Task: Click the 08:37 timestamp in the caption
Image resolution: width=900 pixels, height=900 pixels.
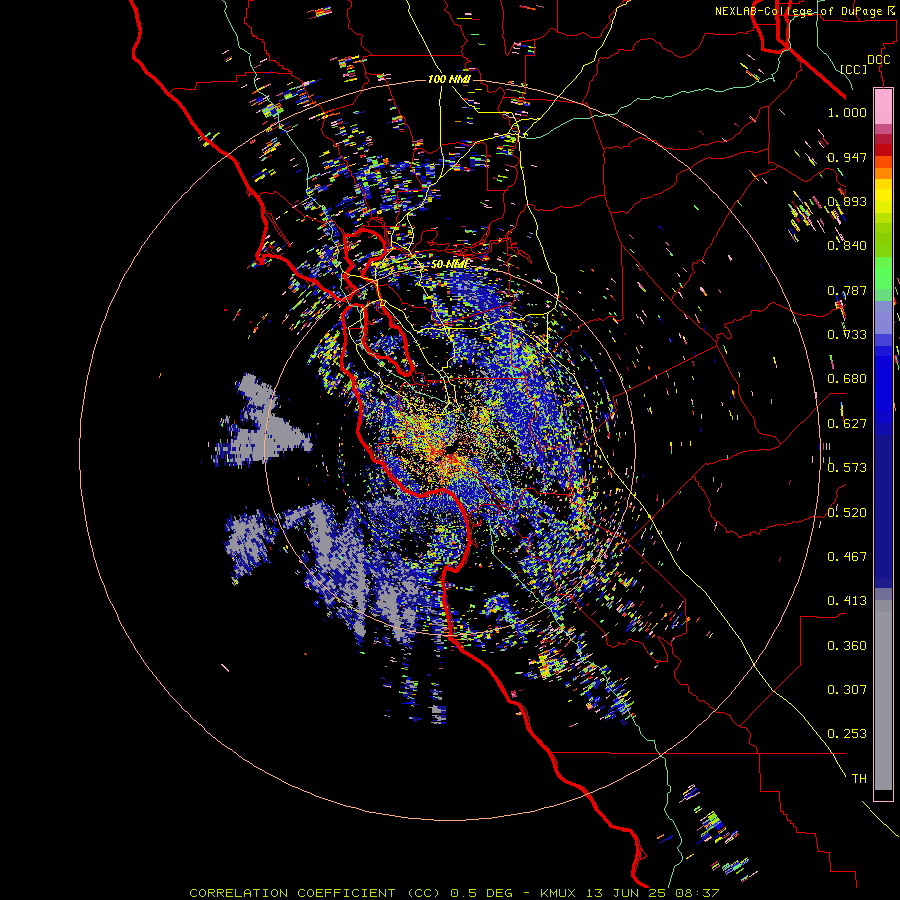Action: (699, 893)
